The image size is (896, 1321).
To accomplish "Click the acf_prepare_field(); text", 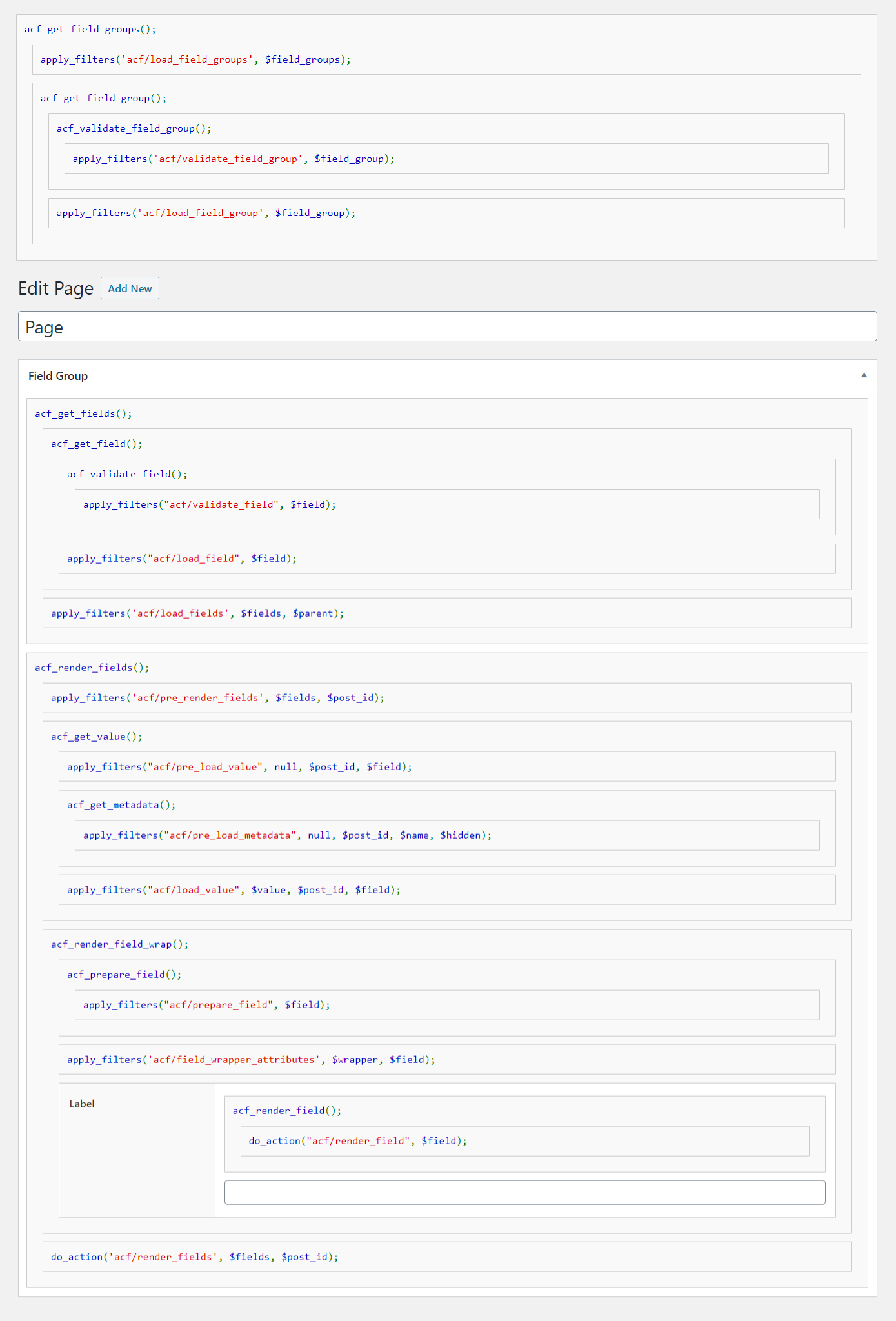I will point(124,975).
